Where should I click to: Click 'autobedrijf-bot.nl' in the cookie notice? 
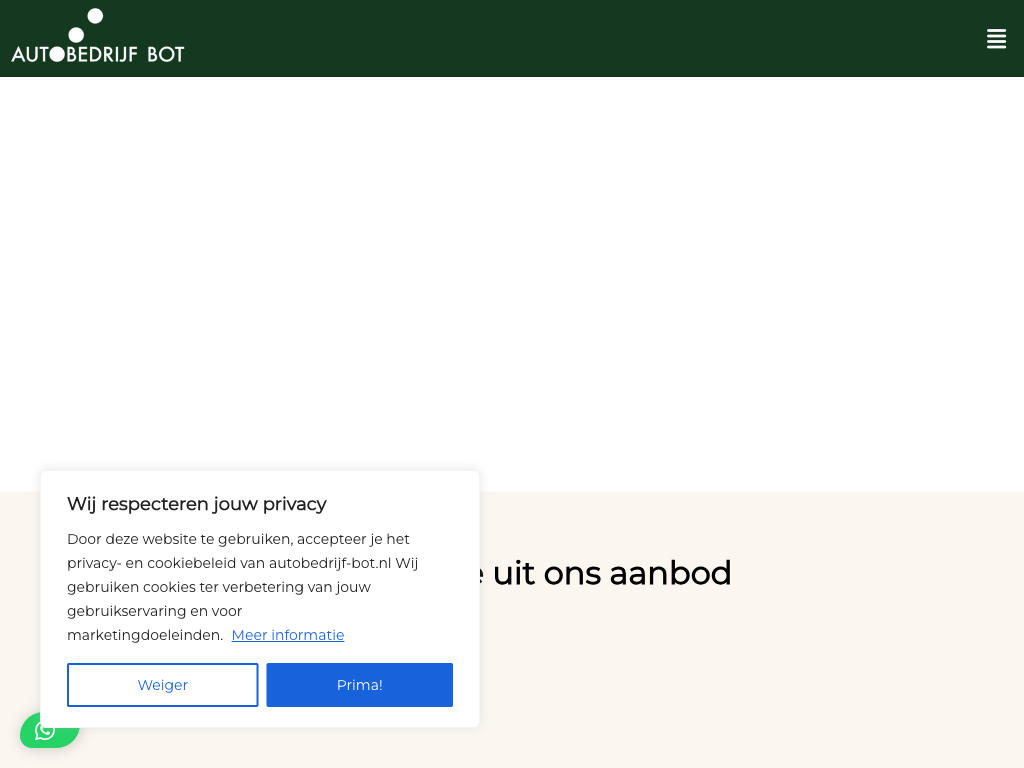[329, 563]
